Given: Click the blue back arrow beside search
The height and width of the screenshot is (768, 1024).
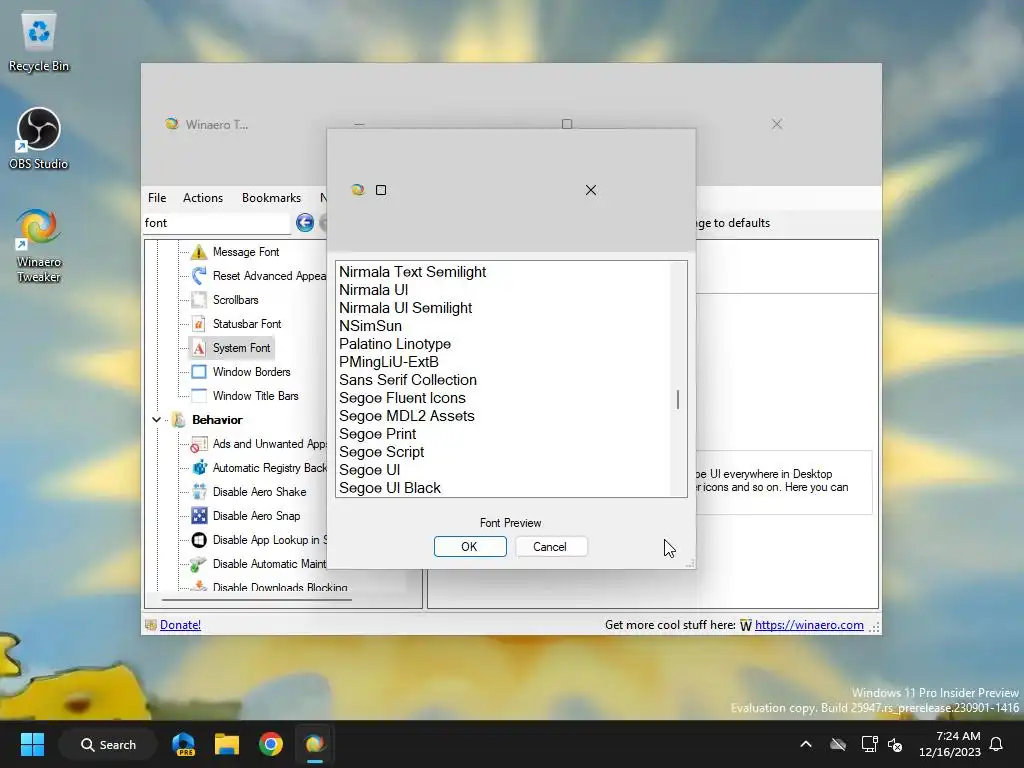Looking at the screenshot, I should click(x=304, y=223).
